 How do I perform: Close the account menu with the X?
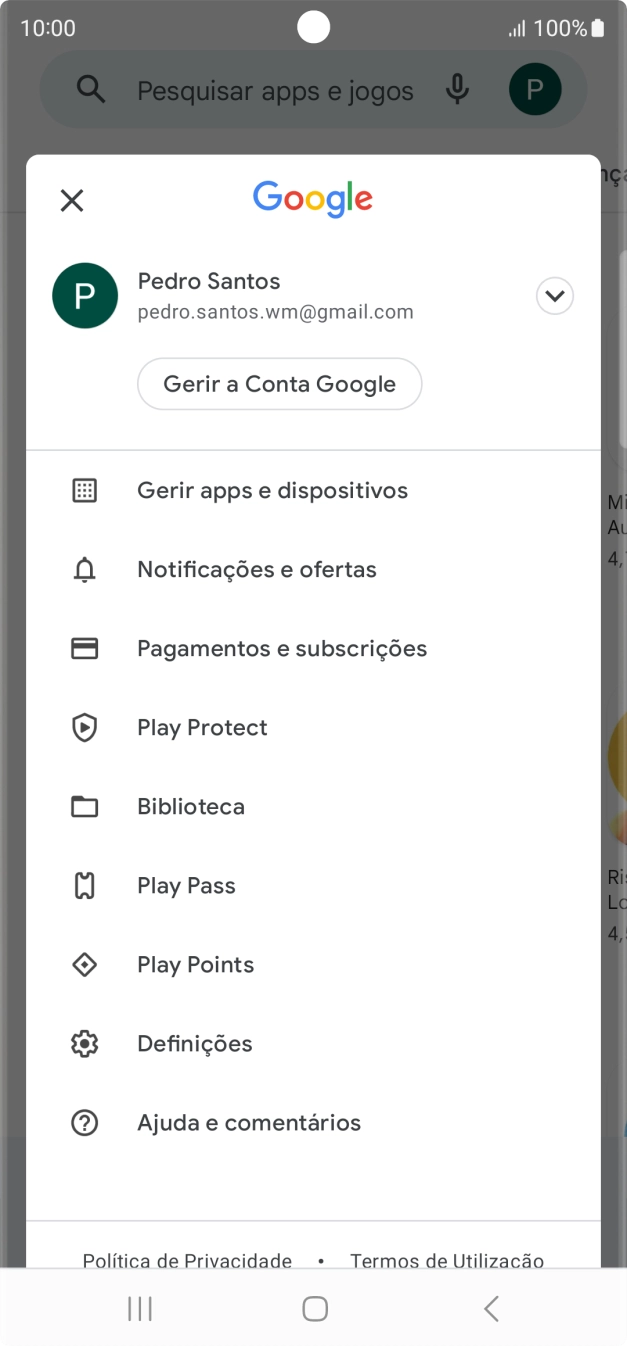pos(71,200)
